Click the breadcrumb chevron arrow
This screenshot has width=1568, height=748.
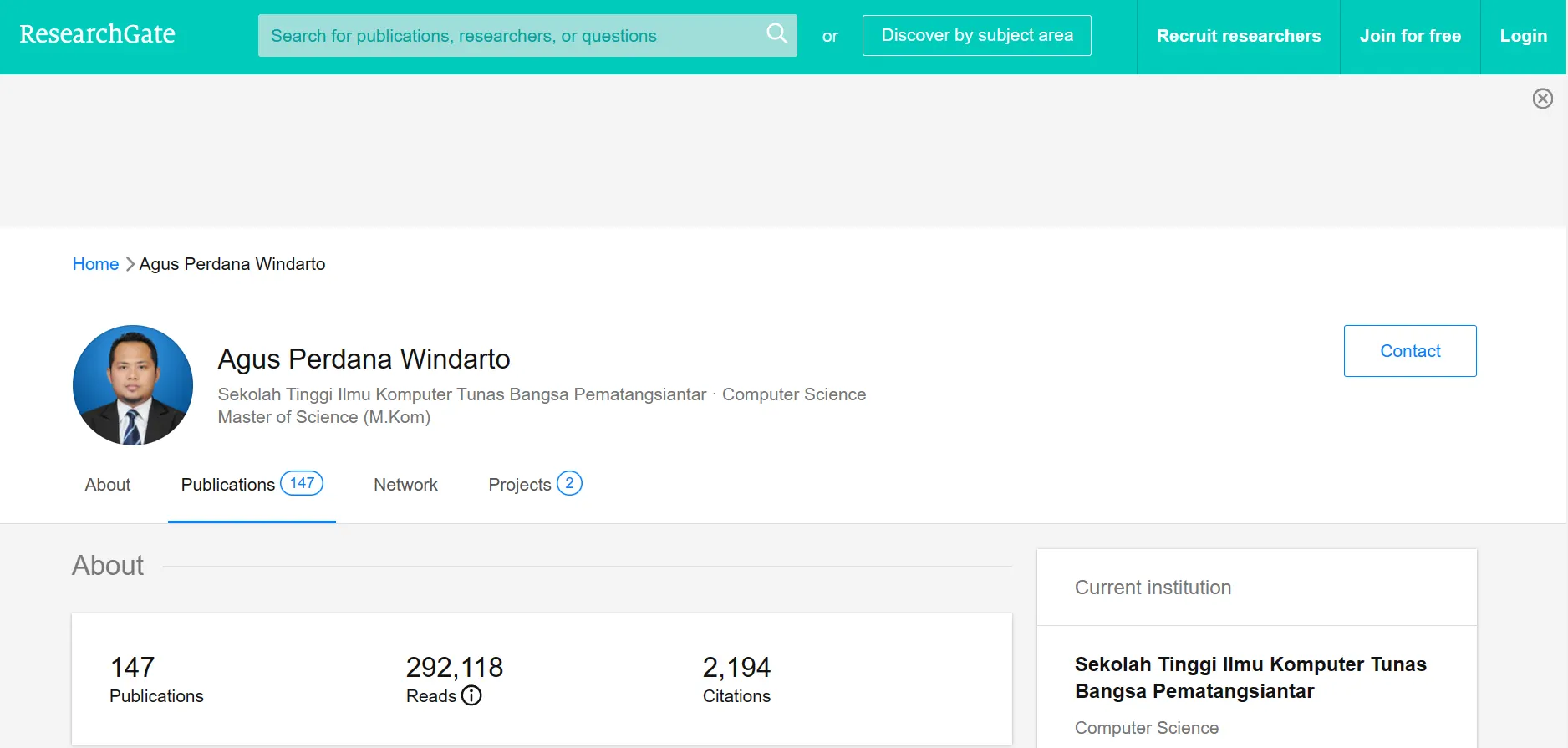(x=130, y=264)
